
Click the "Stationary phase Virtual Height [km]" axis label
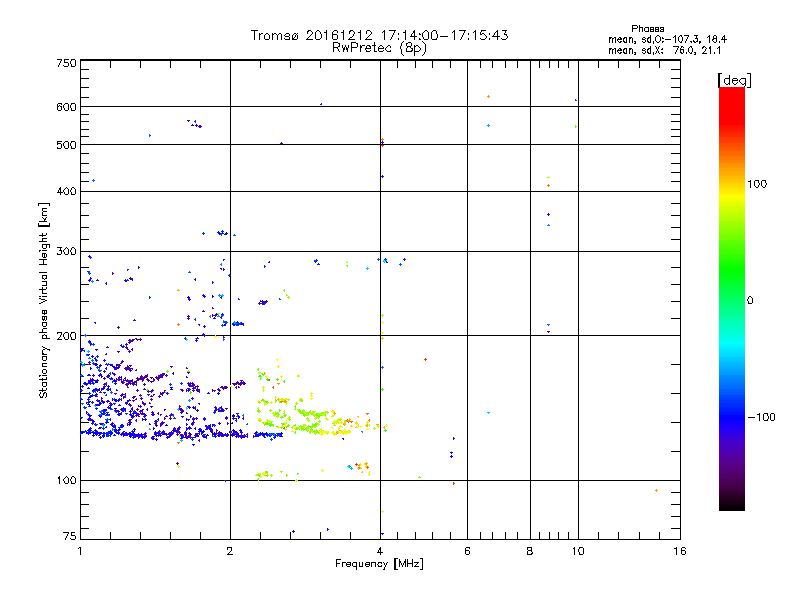[x=43, y=300]
